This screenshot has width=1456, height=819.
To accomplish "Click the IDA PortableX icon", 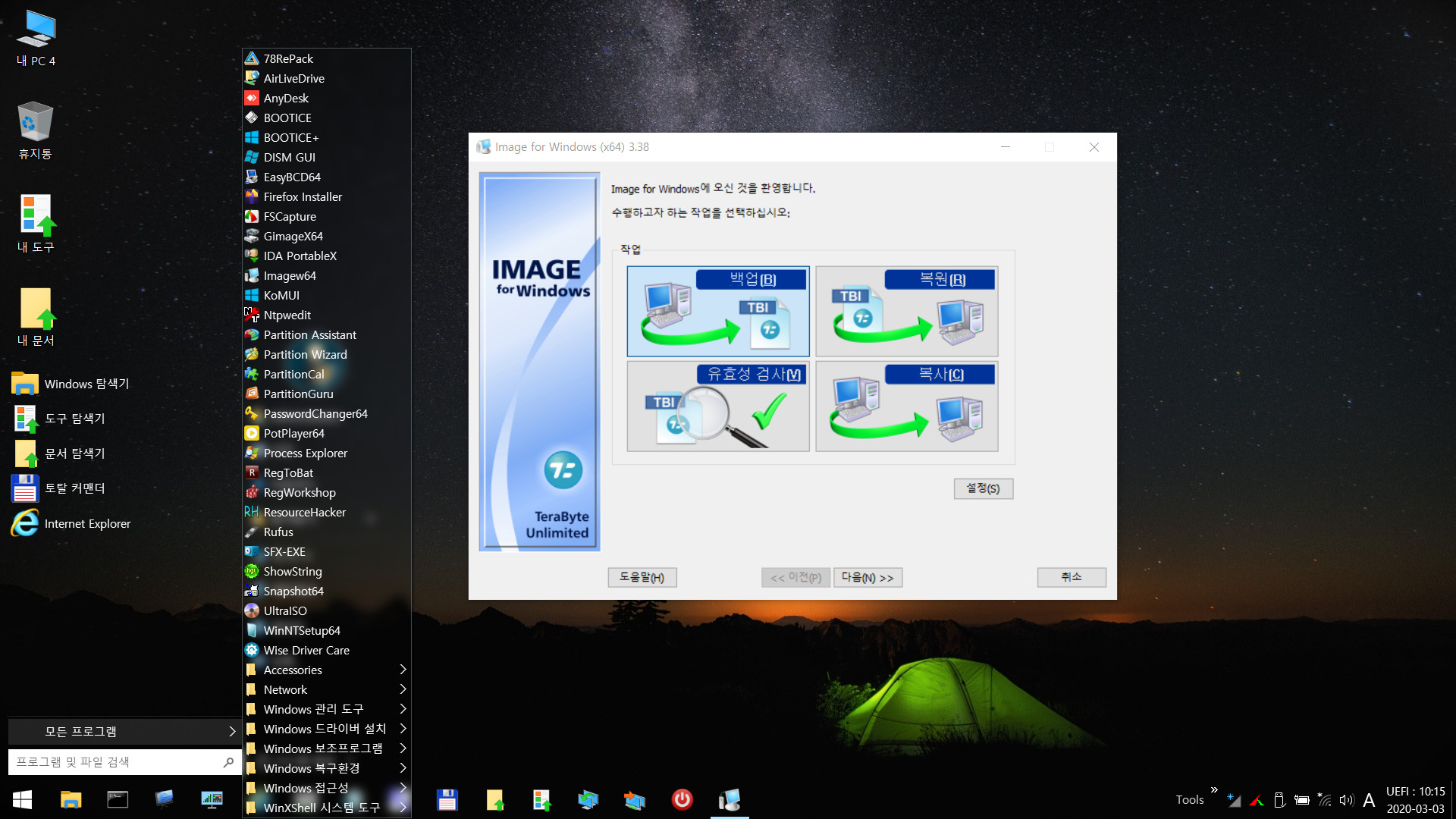I will [x=252, y=256].
